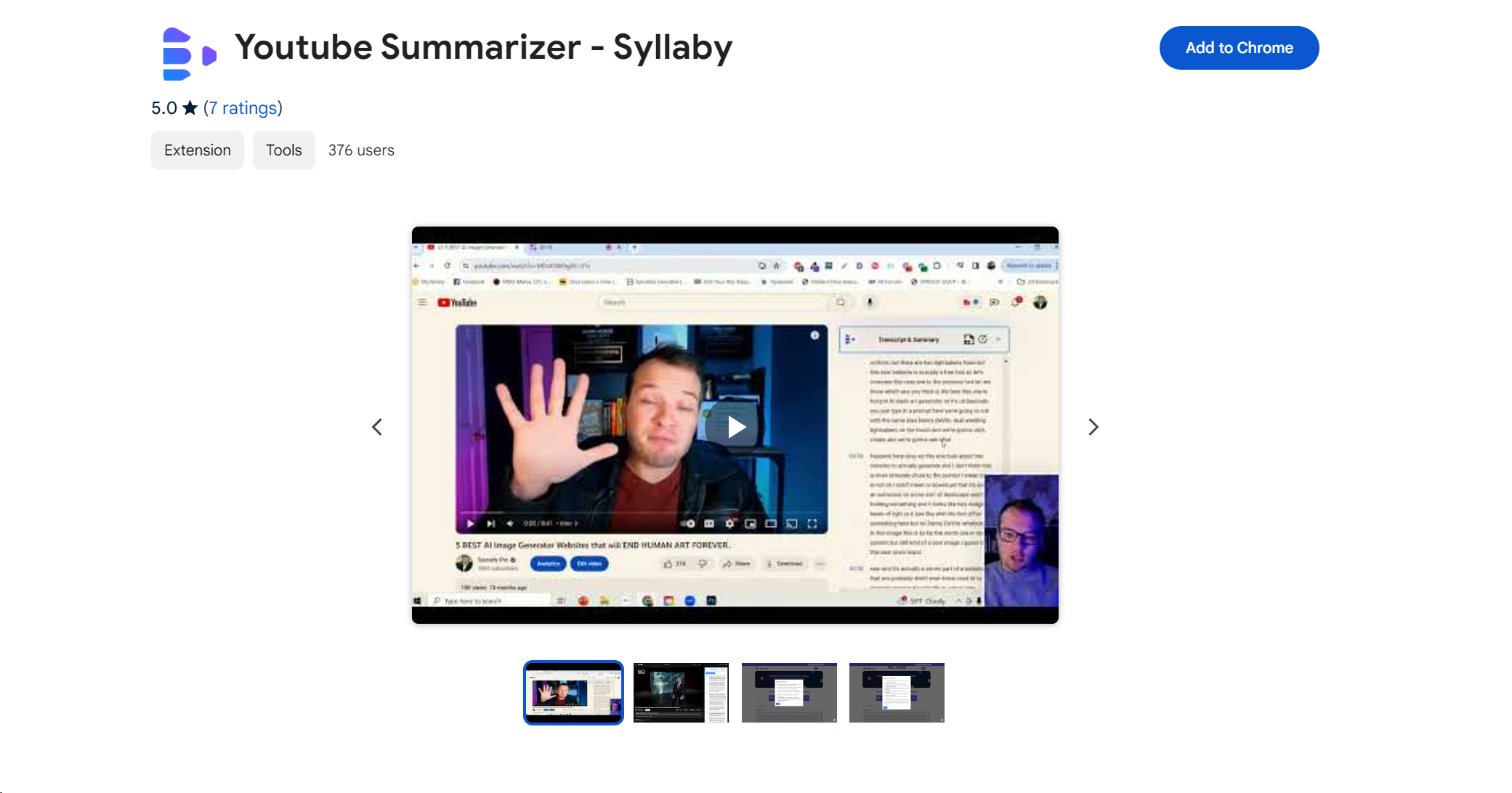The height and width of the screenshot is (793, 1512).
Task: Click the third thumbnail in carousel
Action: tap(790, 693)
